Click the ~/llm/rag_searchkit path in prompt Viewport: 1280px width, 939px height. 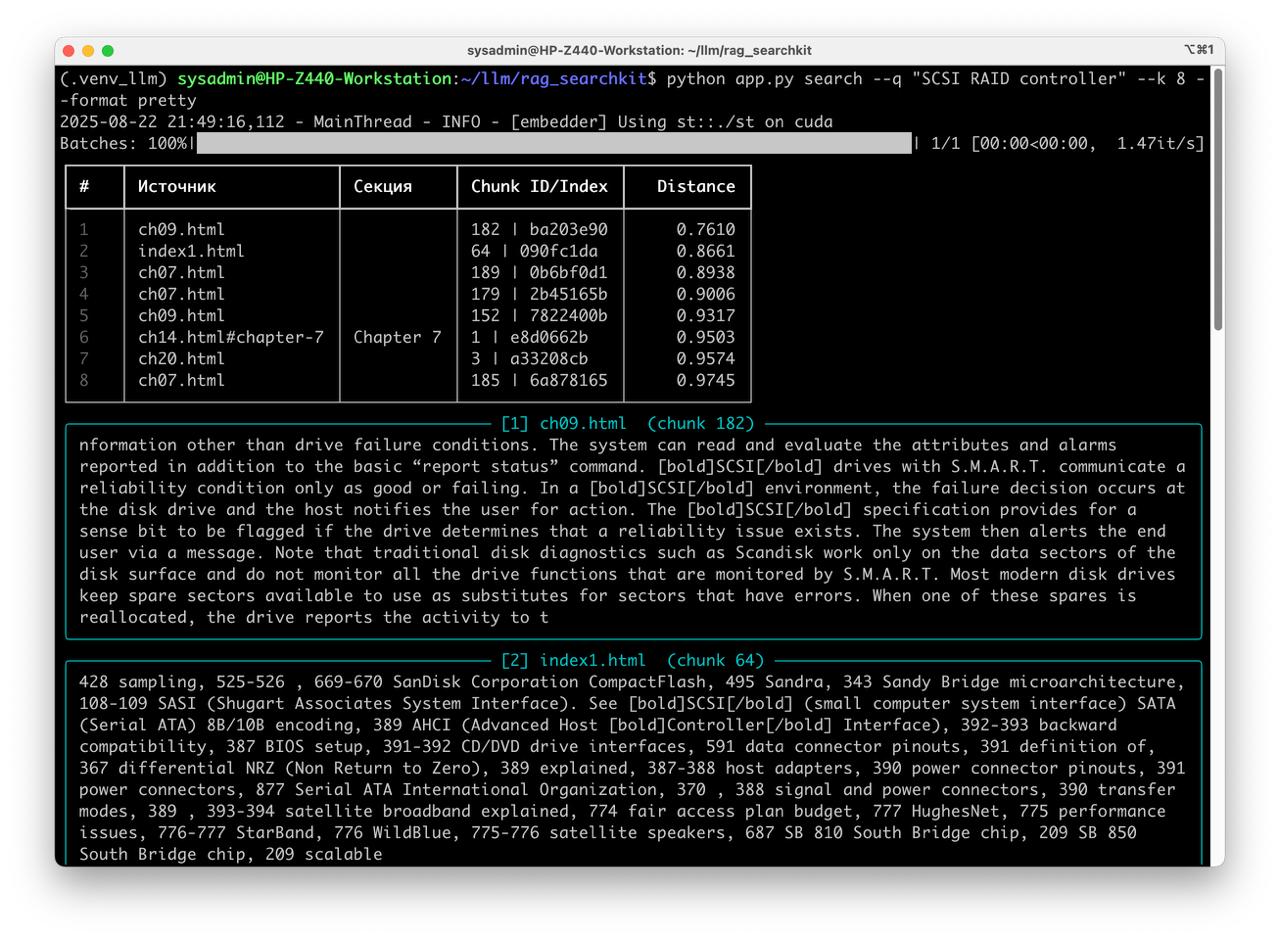tap(554, 79)
